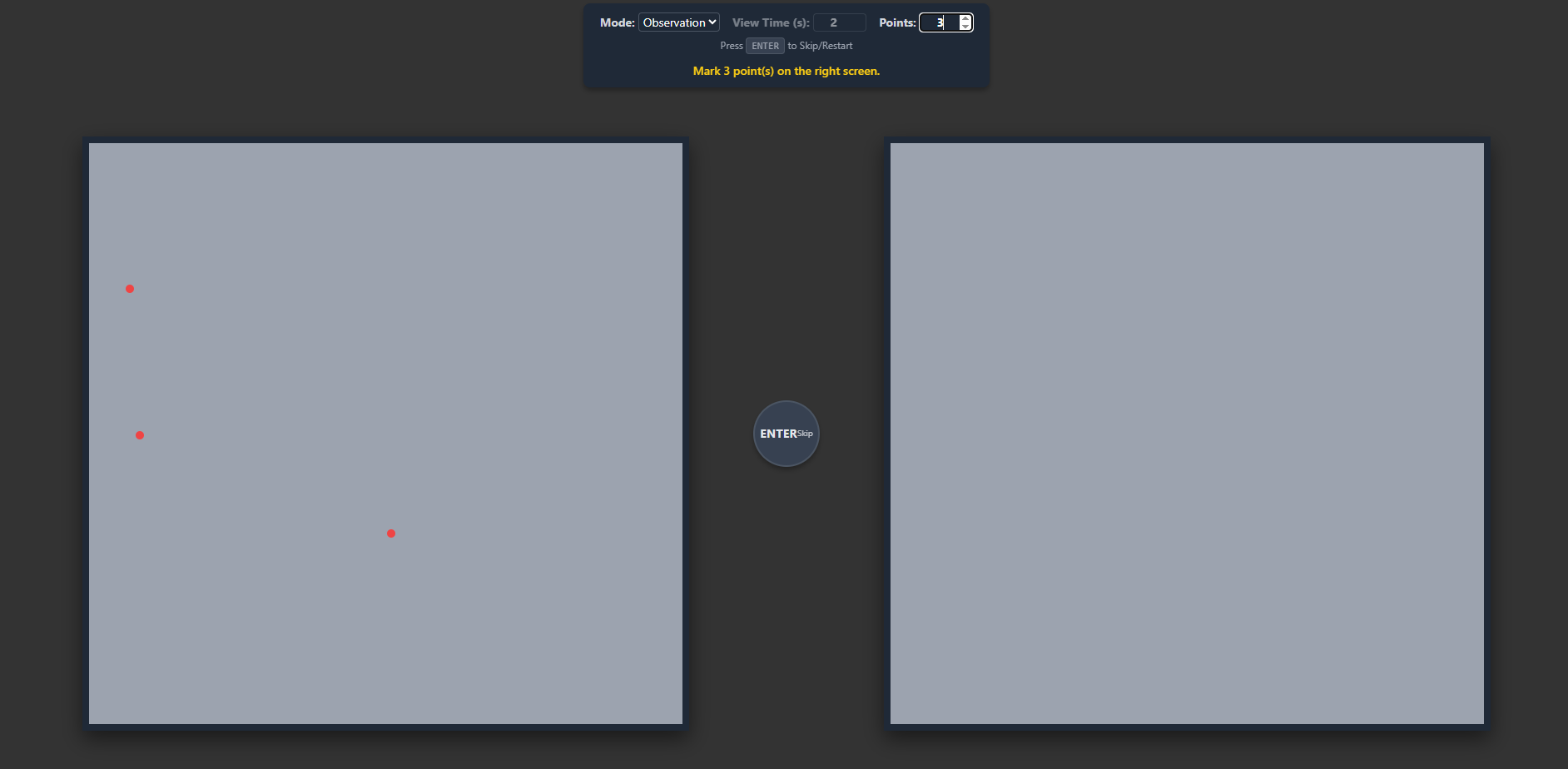Increase Points with the up stepper arrow
This screenshot has height=769, width=1568.
click(x=965, y=18)
